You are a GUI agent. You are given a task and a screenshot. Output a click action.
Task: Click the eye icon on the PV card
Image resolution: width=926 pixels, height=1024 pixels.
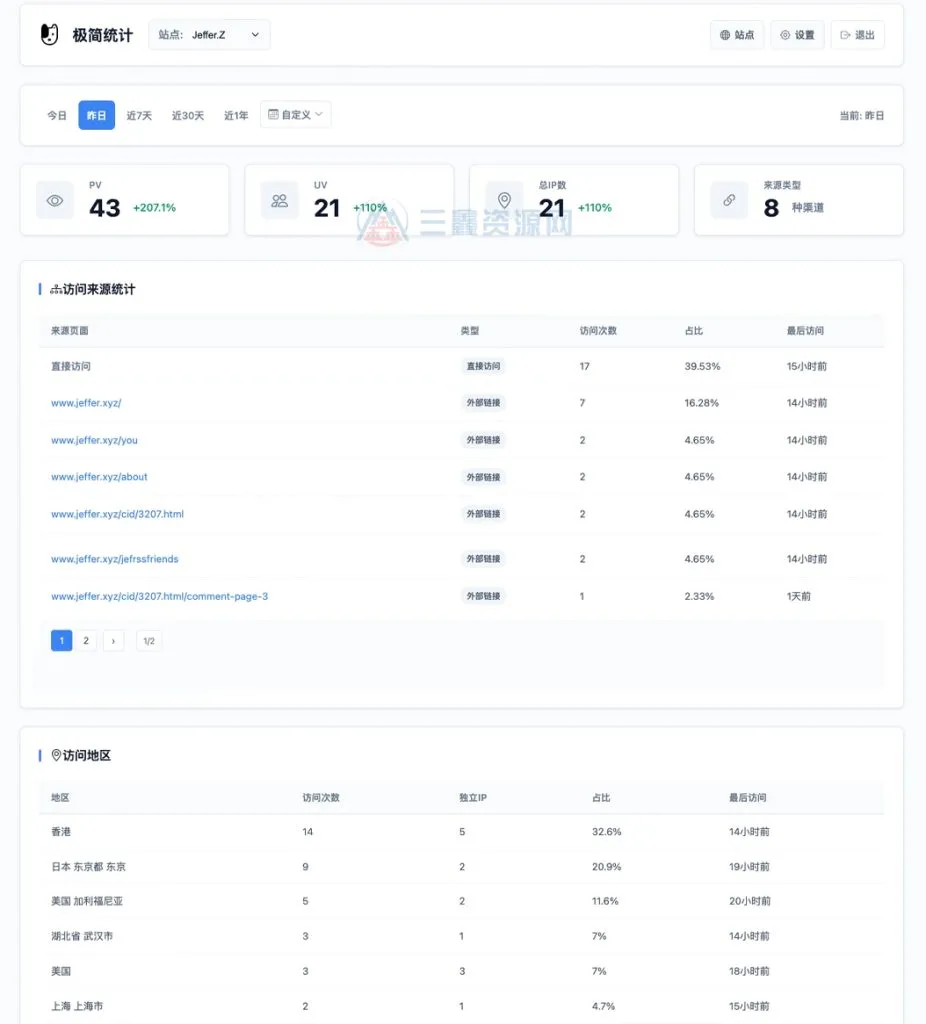point(54,200)
